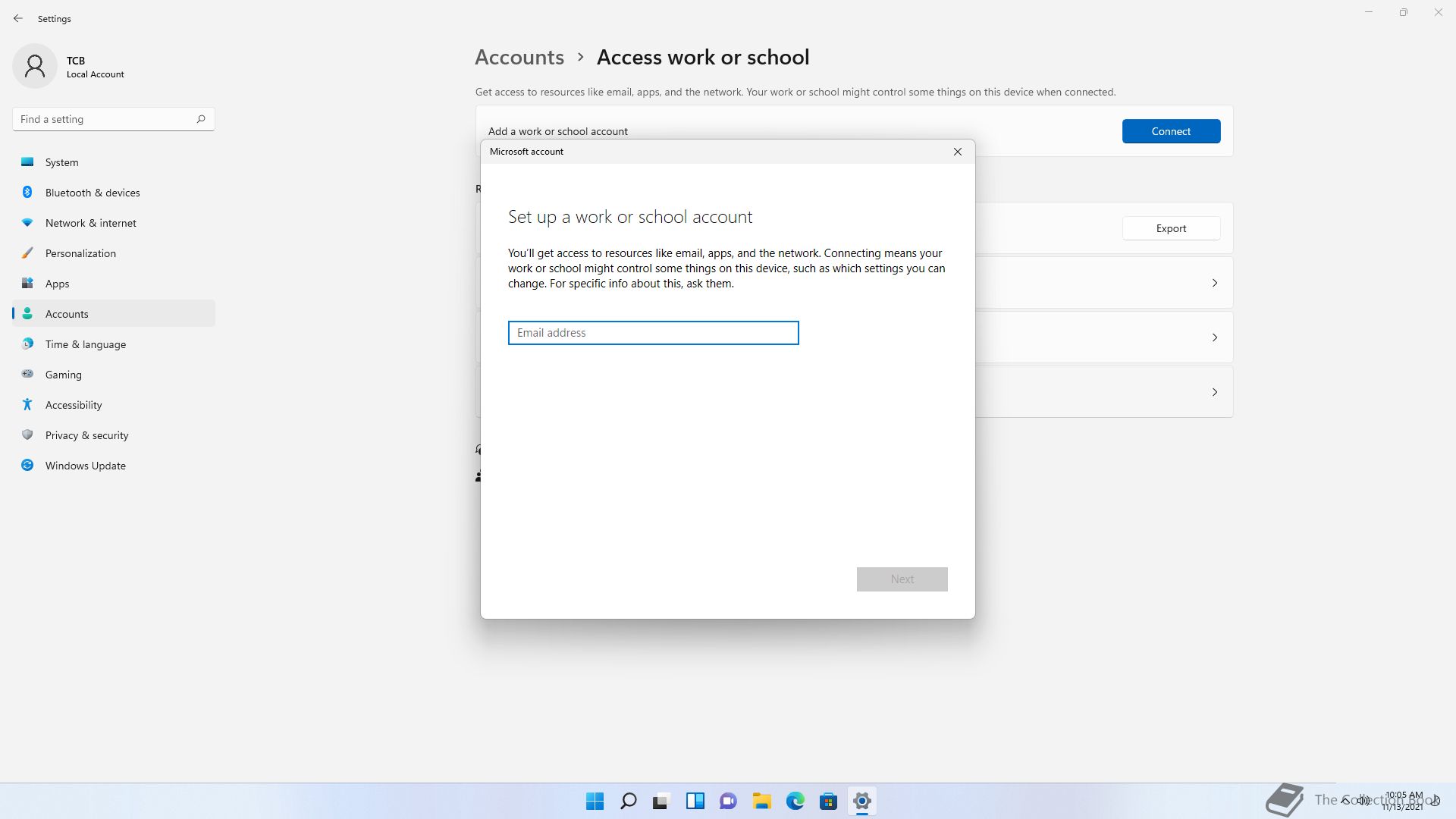Click the search magnifier in Find a setting
This screenshot has width=1456, height=819.
pyautogui.click(x=201, y=119)
